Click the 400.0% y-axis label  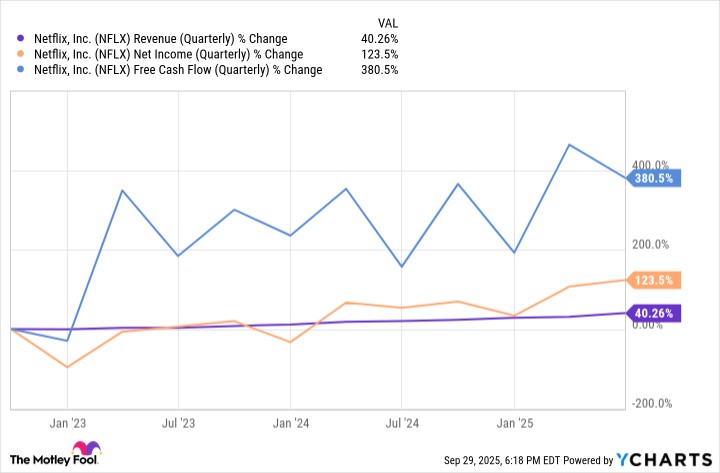pyautogui.click(x=650, y=165)
